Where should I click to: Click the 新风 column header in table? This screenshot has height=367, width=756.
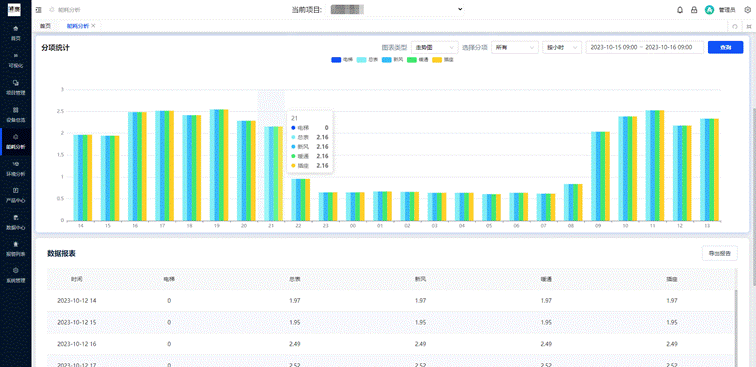coord(420,279)
